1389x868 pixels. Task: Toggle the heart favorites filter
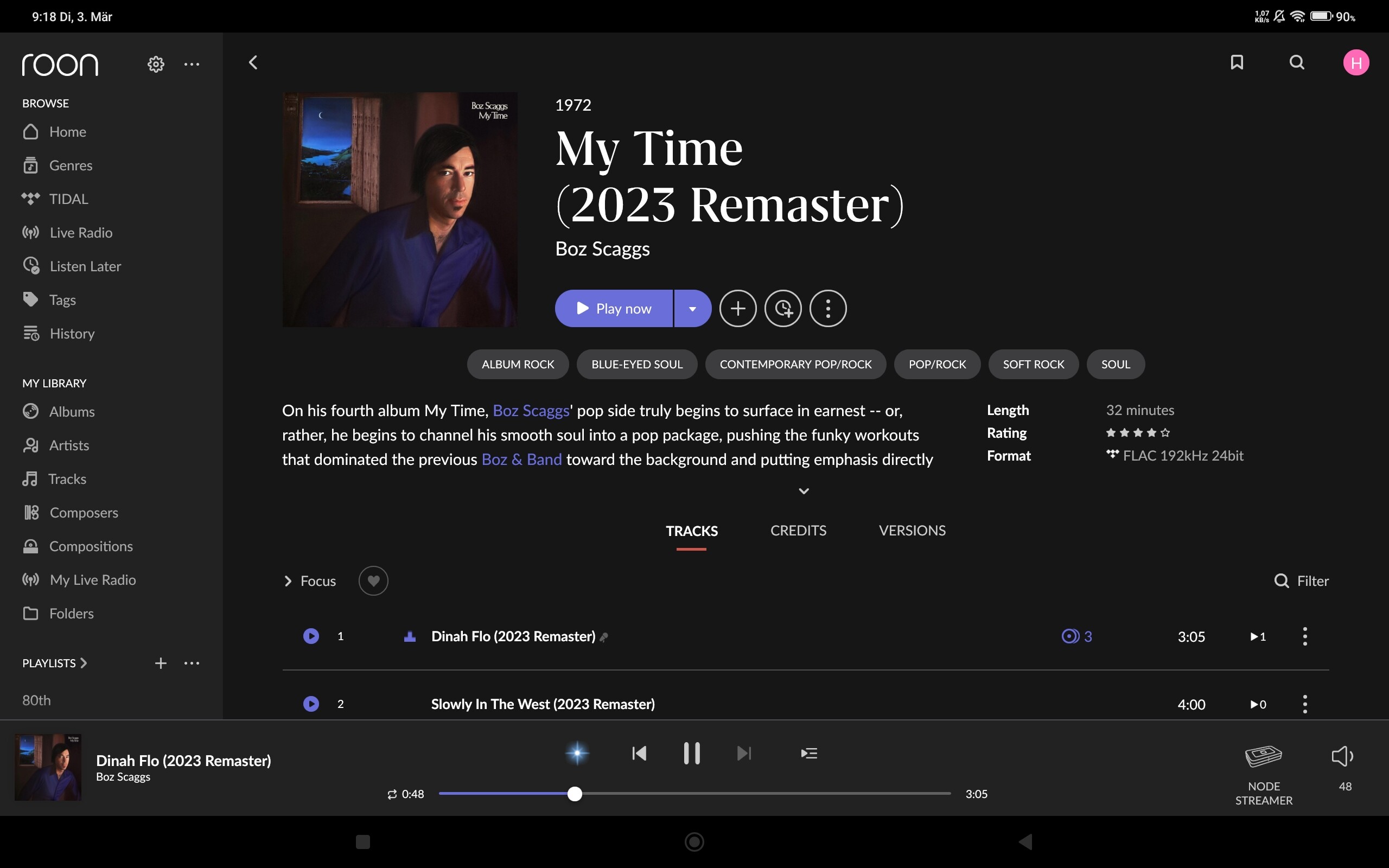coord(373,581)
